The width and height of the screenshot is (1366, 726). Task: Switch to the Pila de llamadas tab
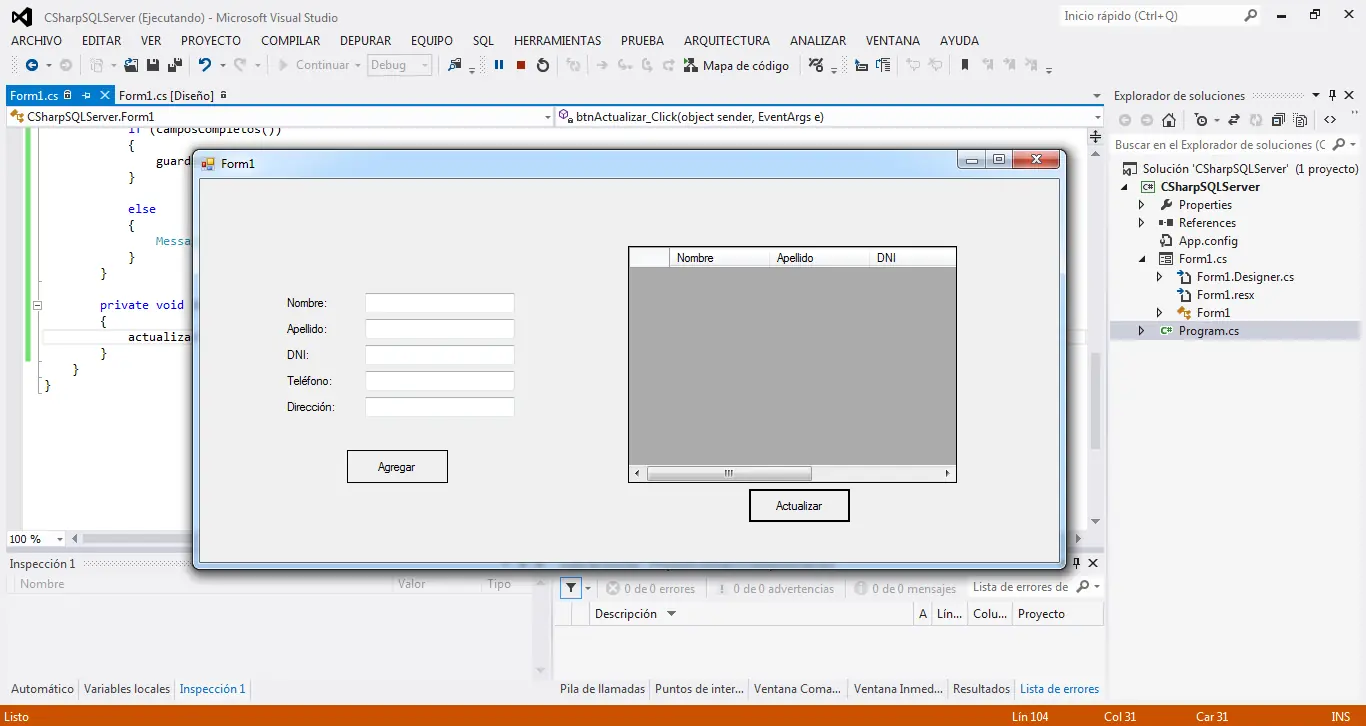602,689
